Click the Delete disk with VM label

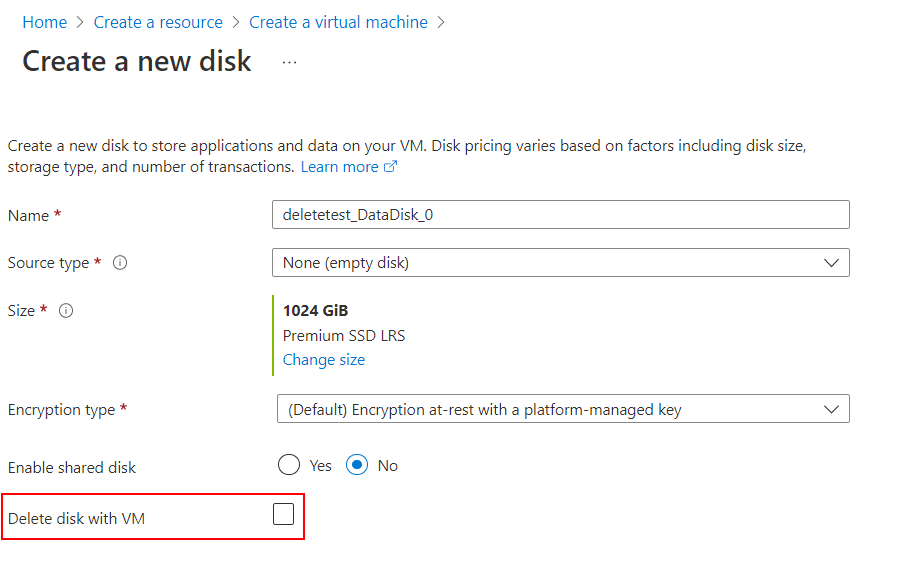click(77, 519)
